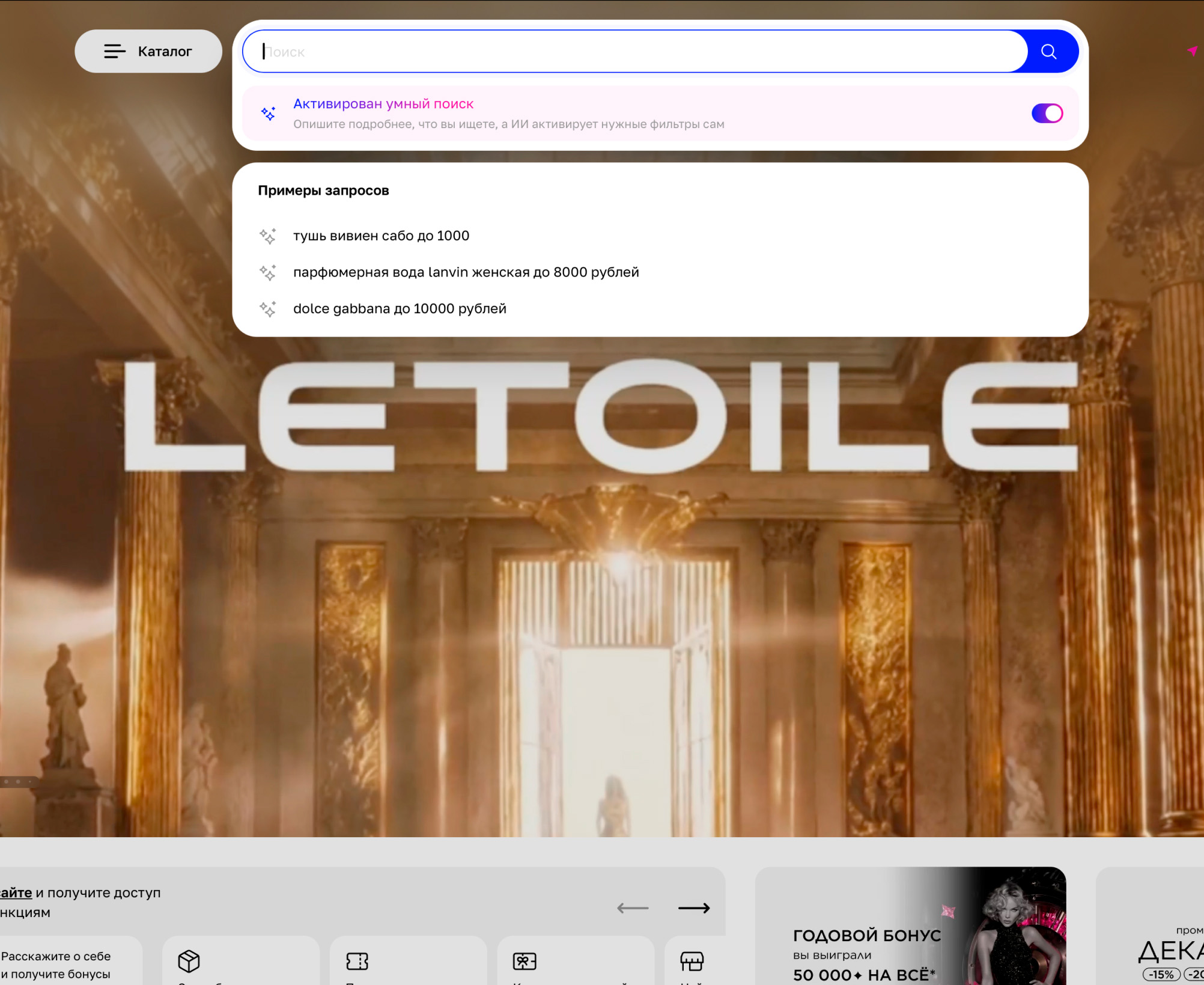
Task: Choose dolce gabbana до 10000 рублей suggestion
Action: [400, 309]
